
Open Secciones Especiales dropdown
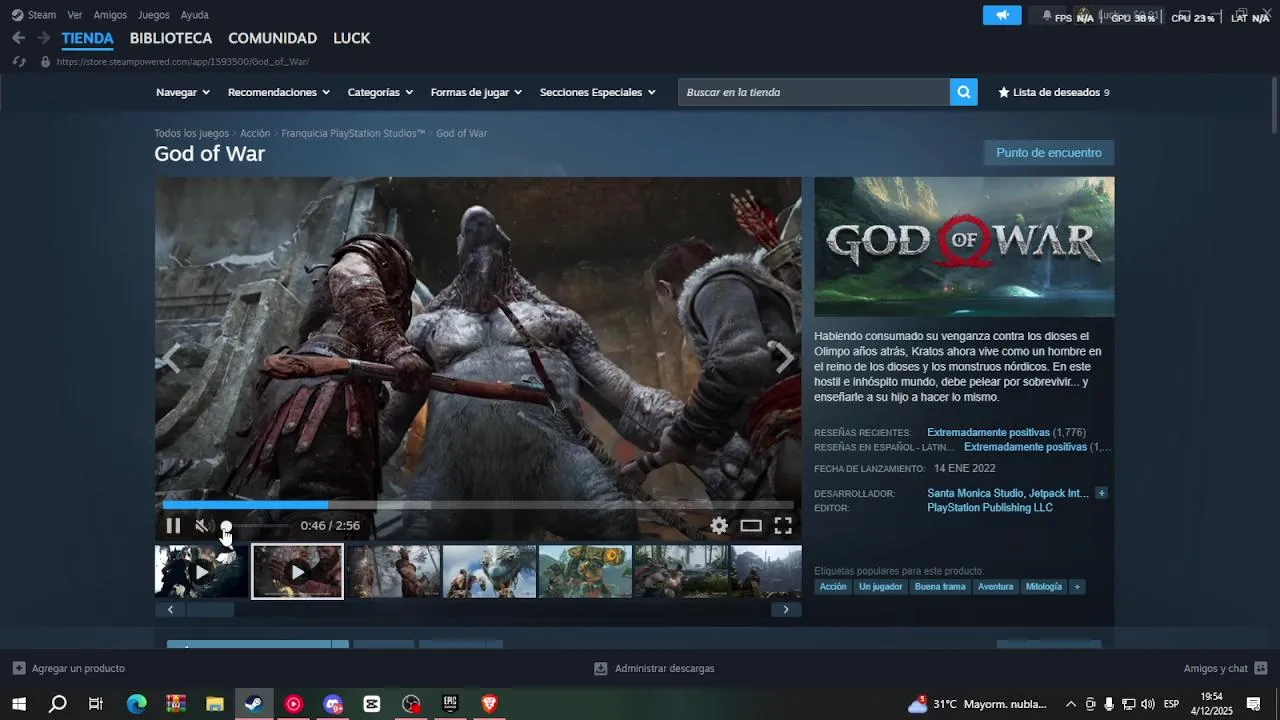click(598, 92)
